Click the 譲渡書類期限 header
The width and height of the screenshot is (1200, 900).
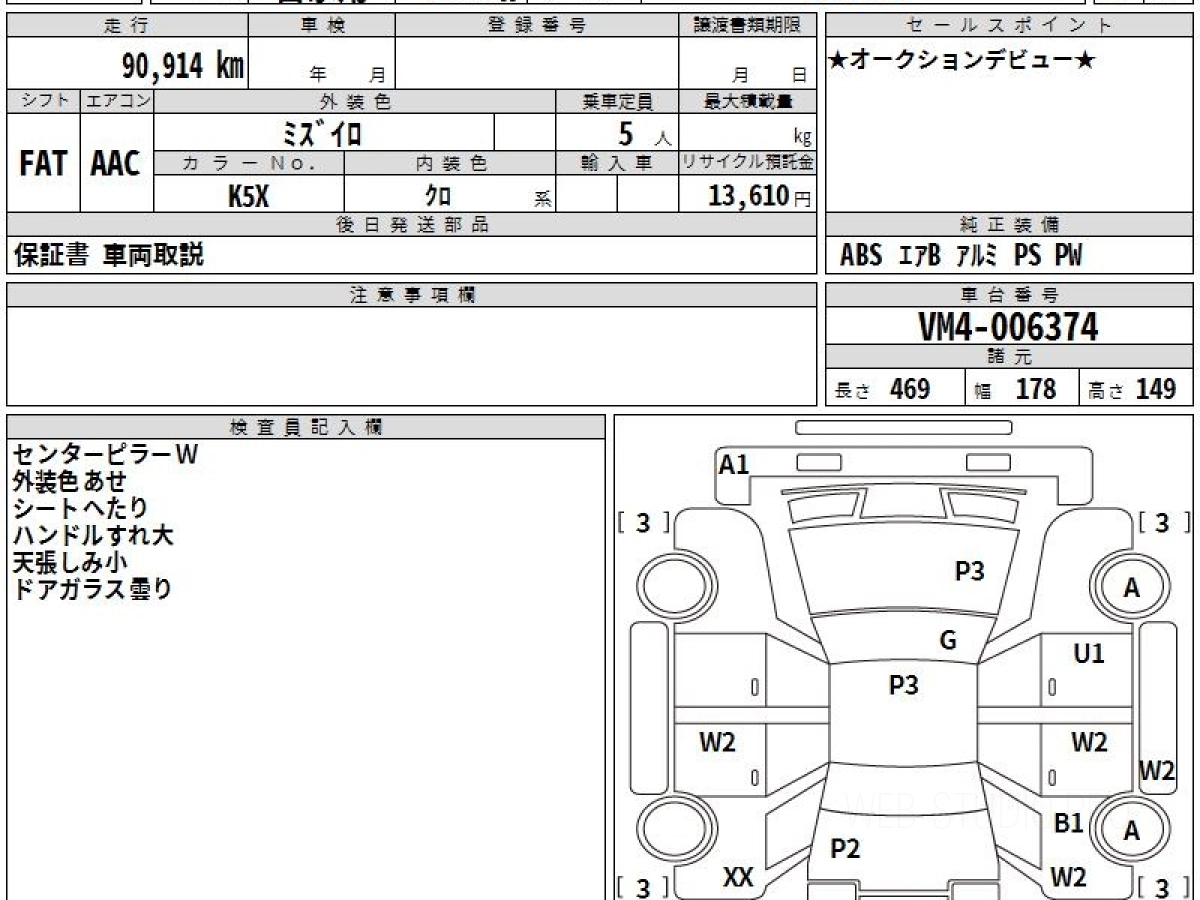[x=747, y=26]
